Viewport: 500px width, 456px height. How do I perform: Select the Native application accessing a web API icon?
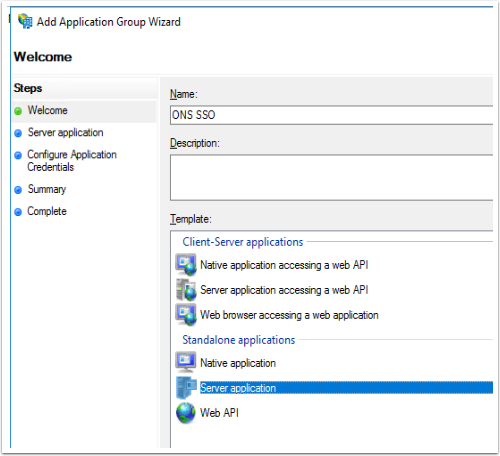click(x=186, y=265)
